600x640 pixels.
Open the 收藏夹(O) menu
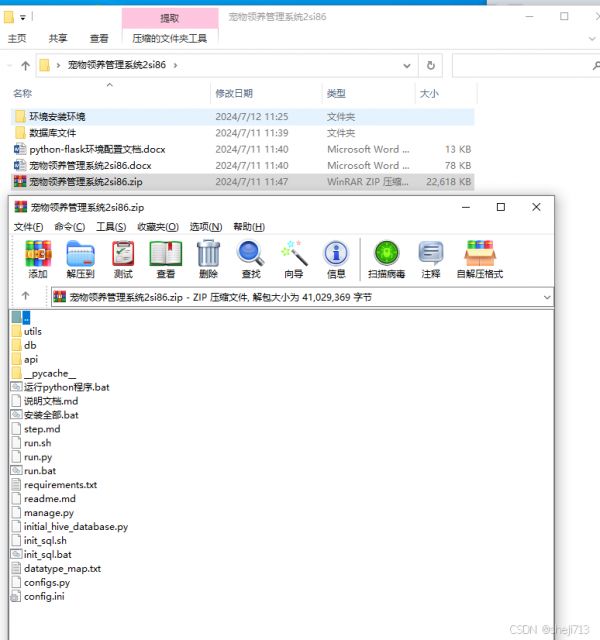click(158, 227)
